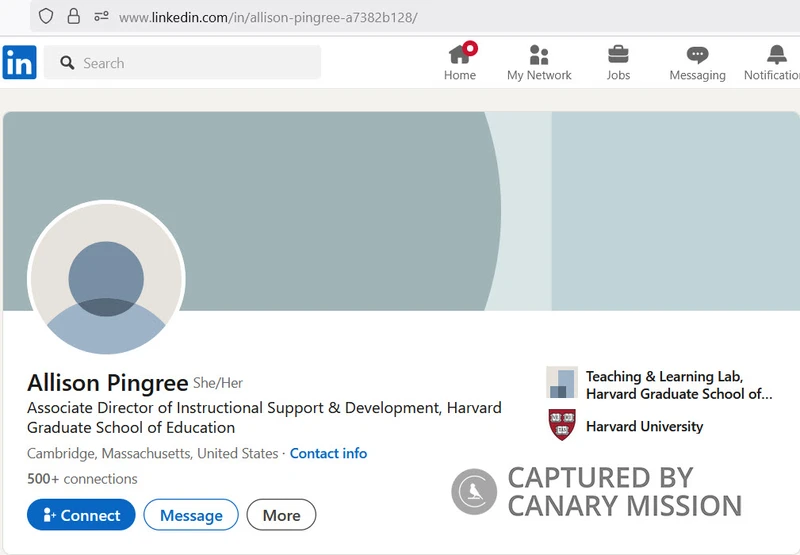Click the profile avatar placeholder image
Image resolution: width=800 pixels, height=555 pixels.
coord(106,279)
